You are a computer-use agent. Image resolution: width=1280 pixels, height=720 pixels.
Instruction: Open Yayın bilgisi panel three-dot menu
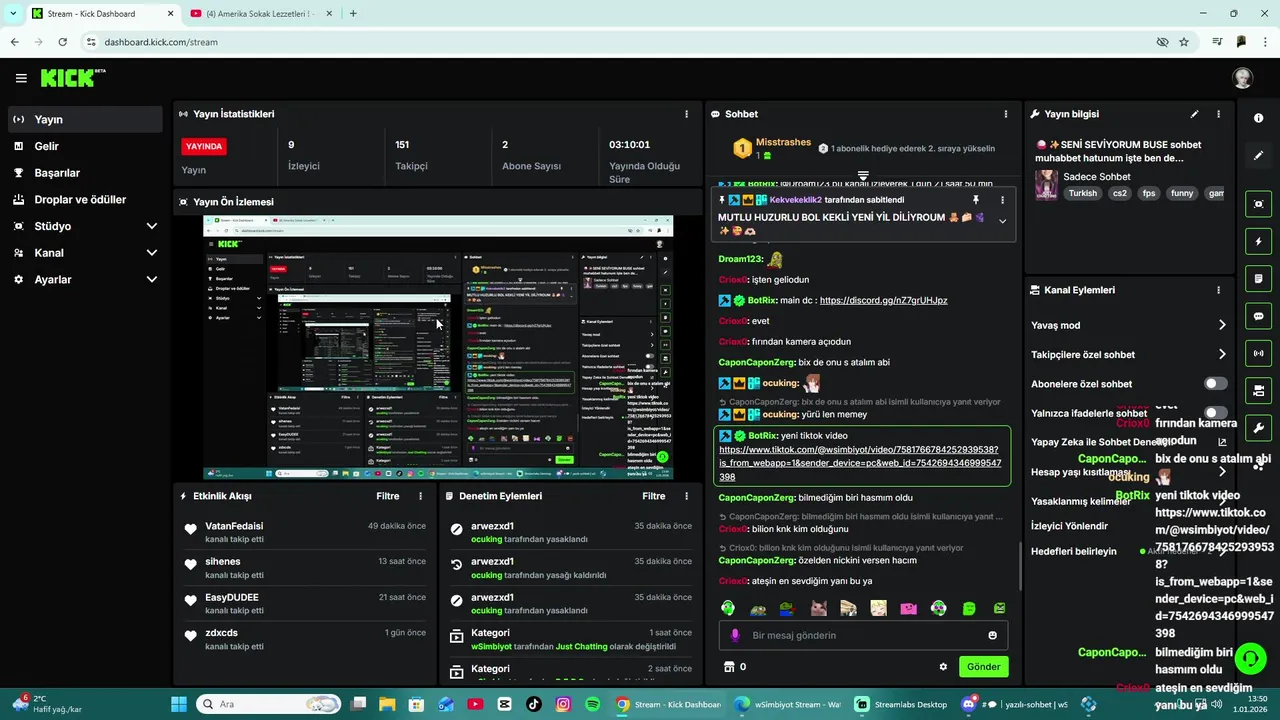click(1218, 114)
